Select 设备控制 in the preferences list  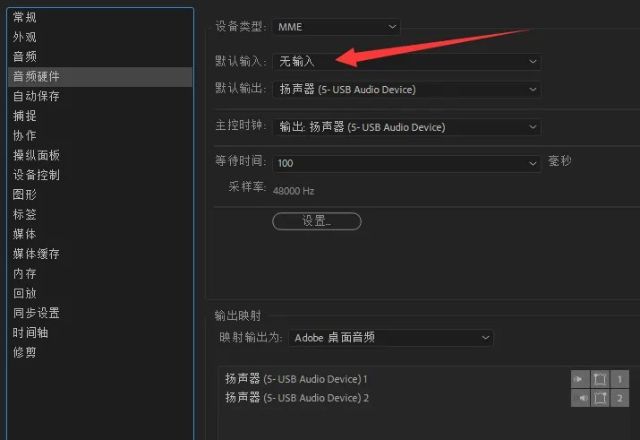coord(100,175)
